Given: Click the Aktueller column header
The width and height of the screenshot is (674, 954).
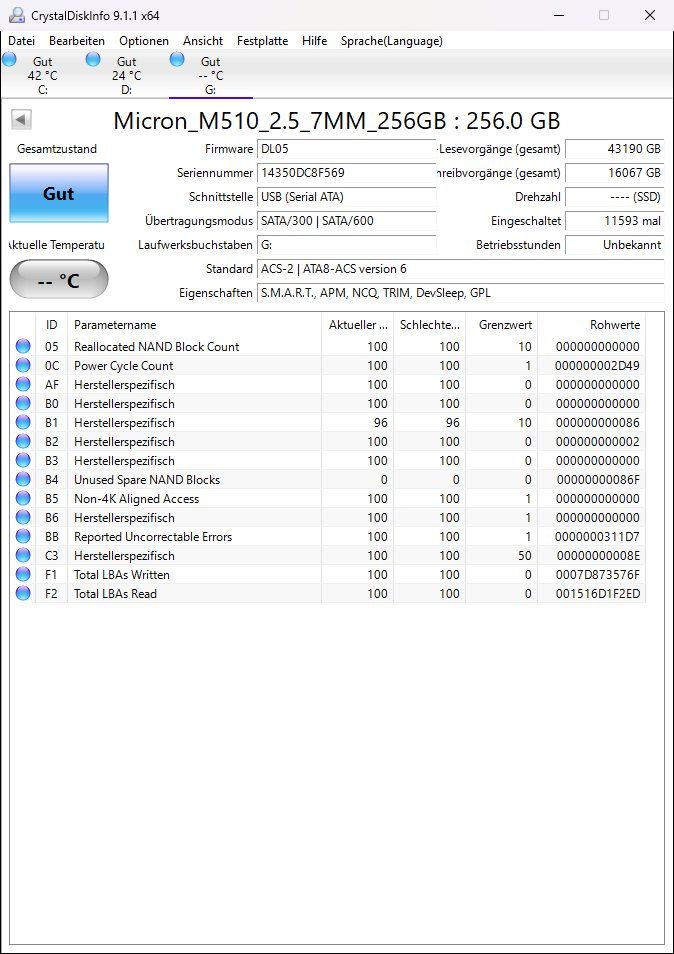Looking at the screenshot, I should point(358,325).
